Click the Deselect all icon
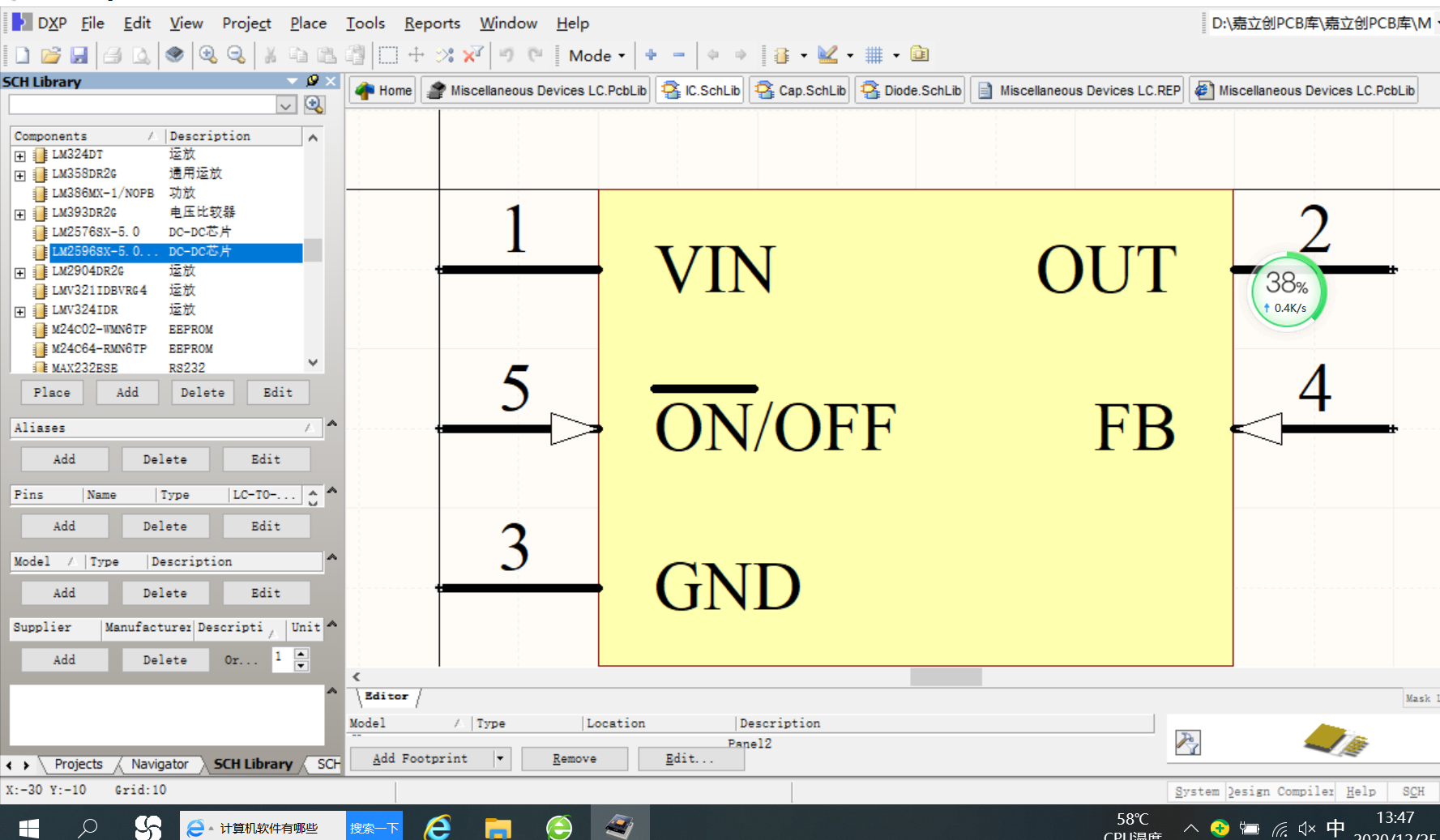This screenshot has height=840, width=1440. pyautogui.click(x=444, y=55)
